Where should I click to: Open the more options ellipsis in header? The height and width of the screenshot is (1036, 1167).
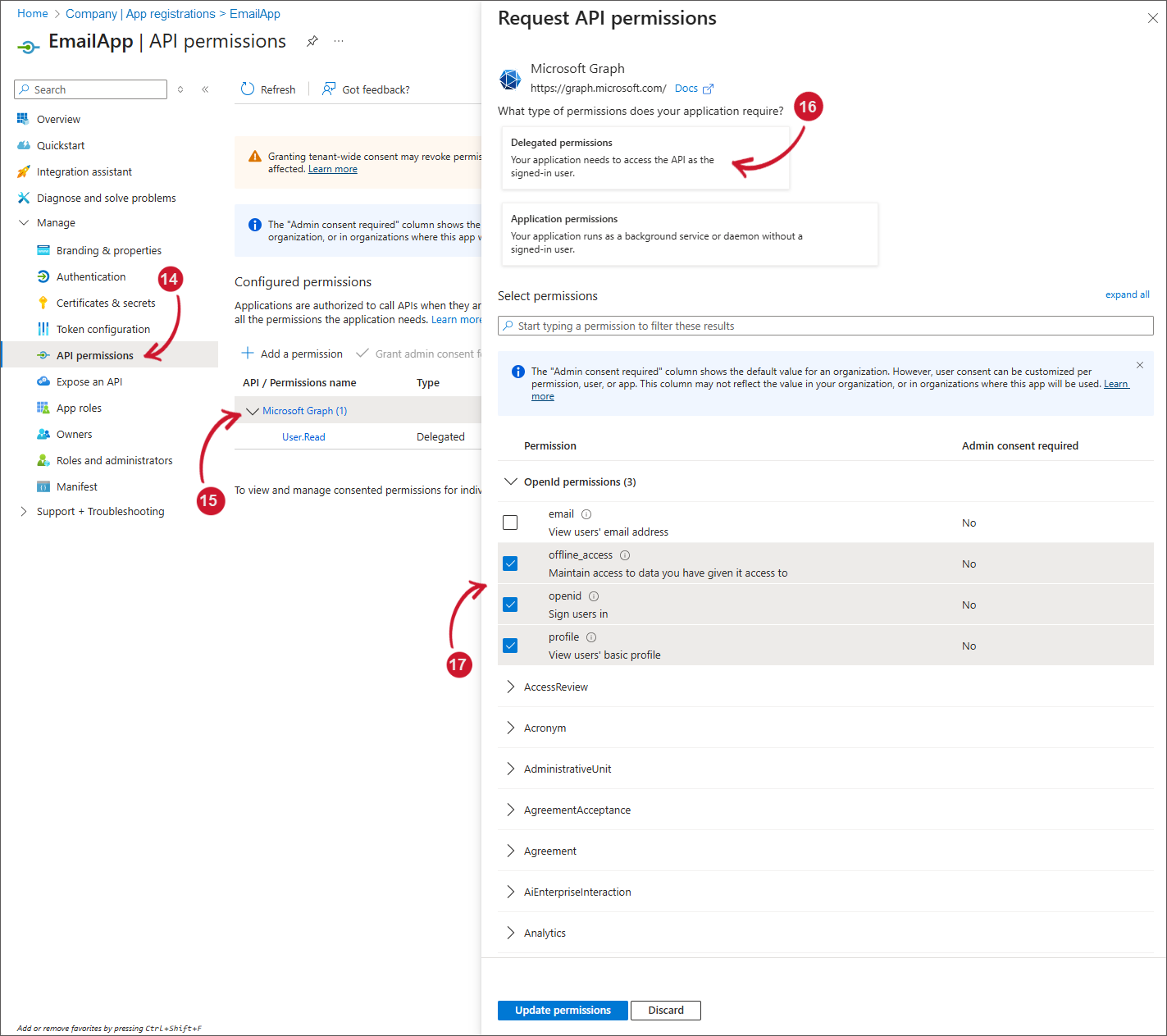point(339,41)
